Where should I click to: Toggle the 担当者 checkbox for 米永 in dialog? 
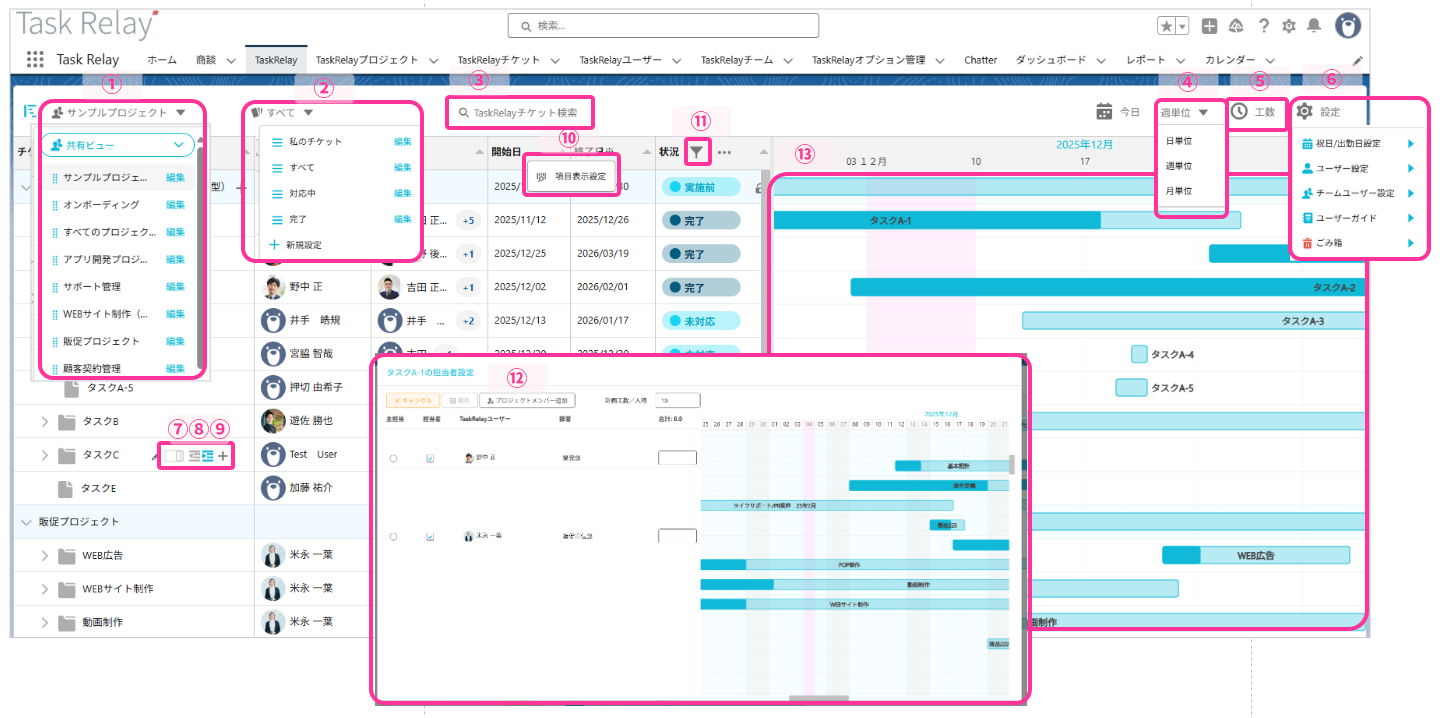tap(430, 537)
